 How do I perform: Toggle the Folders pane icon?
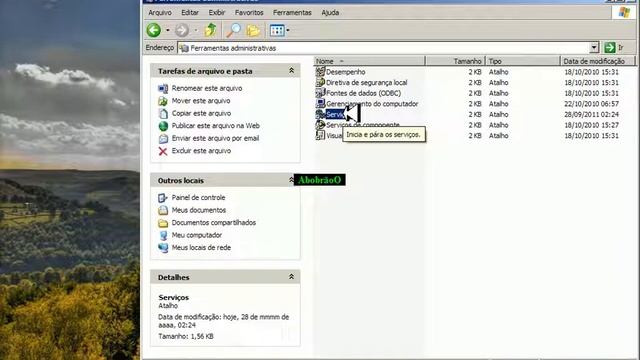253,30
